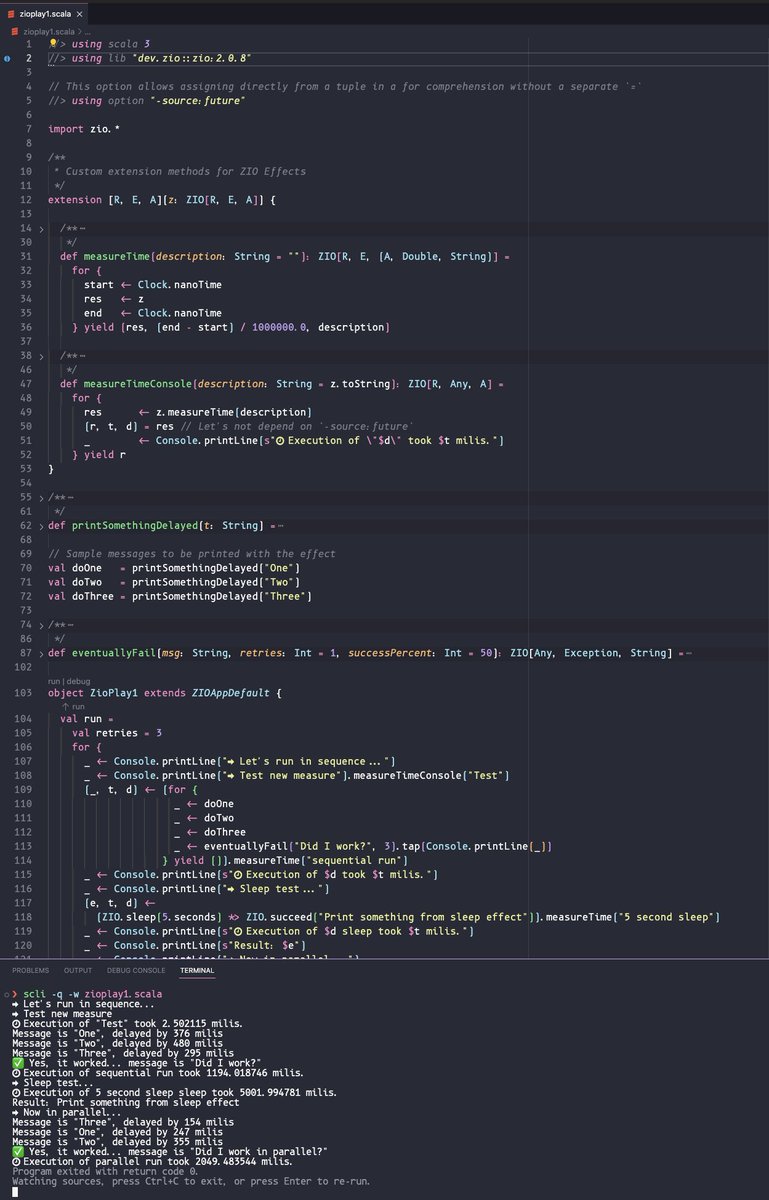The width and height of the screenshot is (769, 1200).
Task: Click 'measureTimeConsole' method name on line 47
Action: pyautogui.click(x=139, y=383)
